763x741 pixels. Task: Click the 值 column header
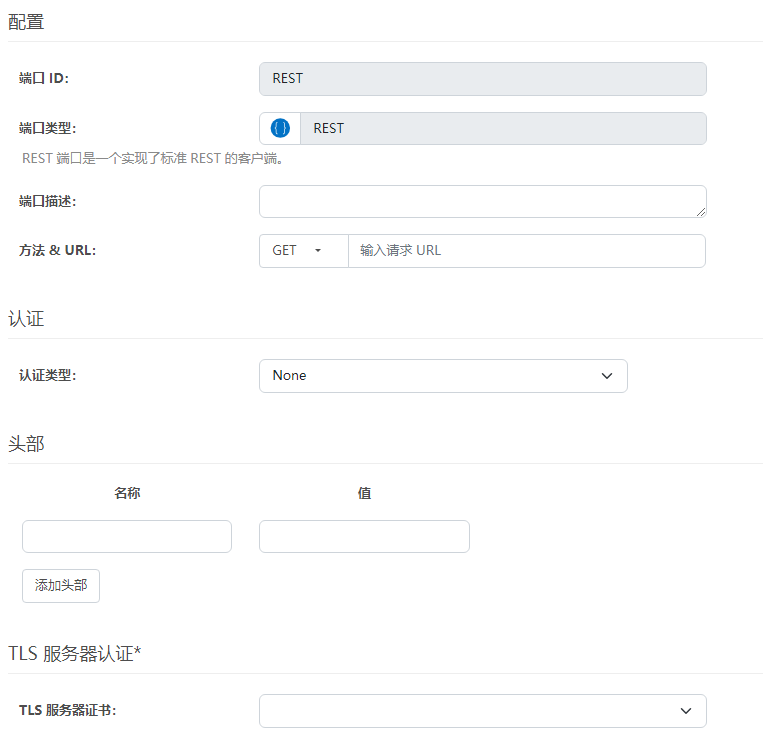pyautogui.click(x=364, y=493)
